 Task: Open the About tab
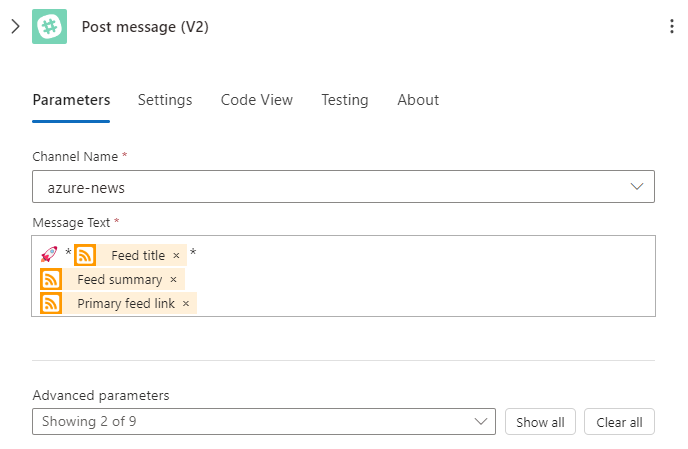(418, 100)
